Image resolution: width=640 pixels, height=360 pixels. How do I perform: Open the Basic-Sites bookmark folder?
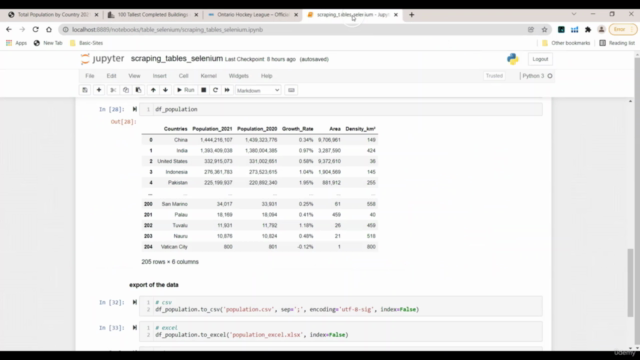[x=86, y=43]
